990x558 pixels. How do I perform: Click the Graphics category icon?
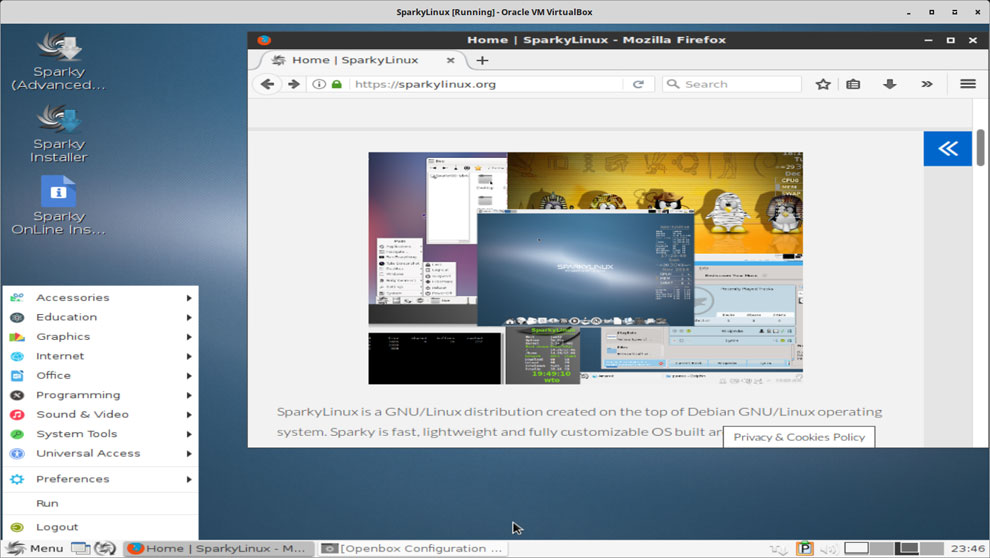coord(17,336)
